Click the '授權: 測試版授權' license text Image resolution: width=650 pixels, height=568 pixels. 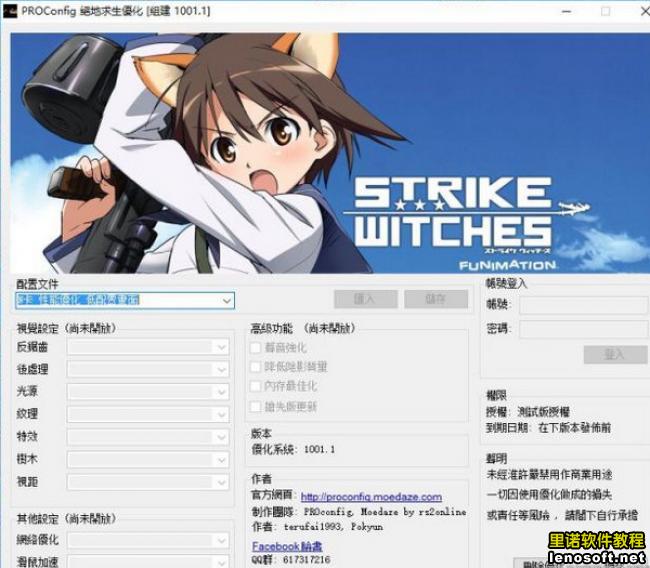pos(528,412)
